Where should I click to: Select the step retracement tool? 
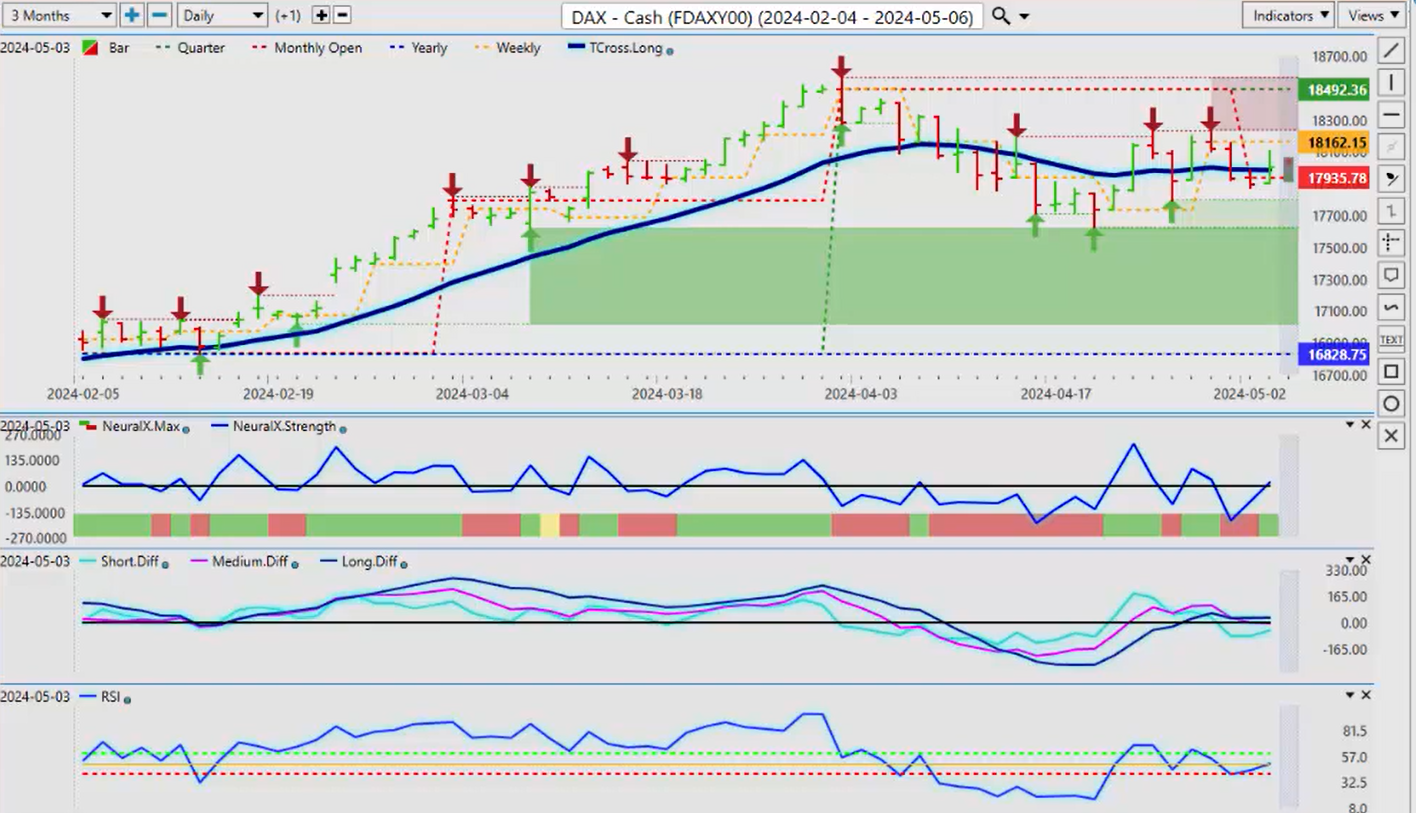[x=1391, y=210]
